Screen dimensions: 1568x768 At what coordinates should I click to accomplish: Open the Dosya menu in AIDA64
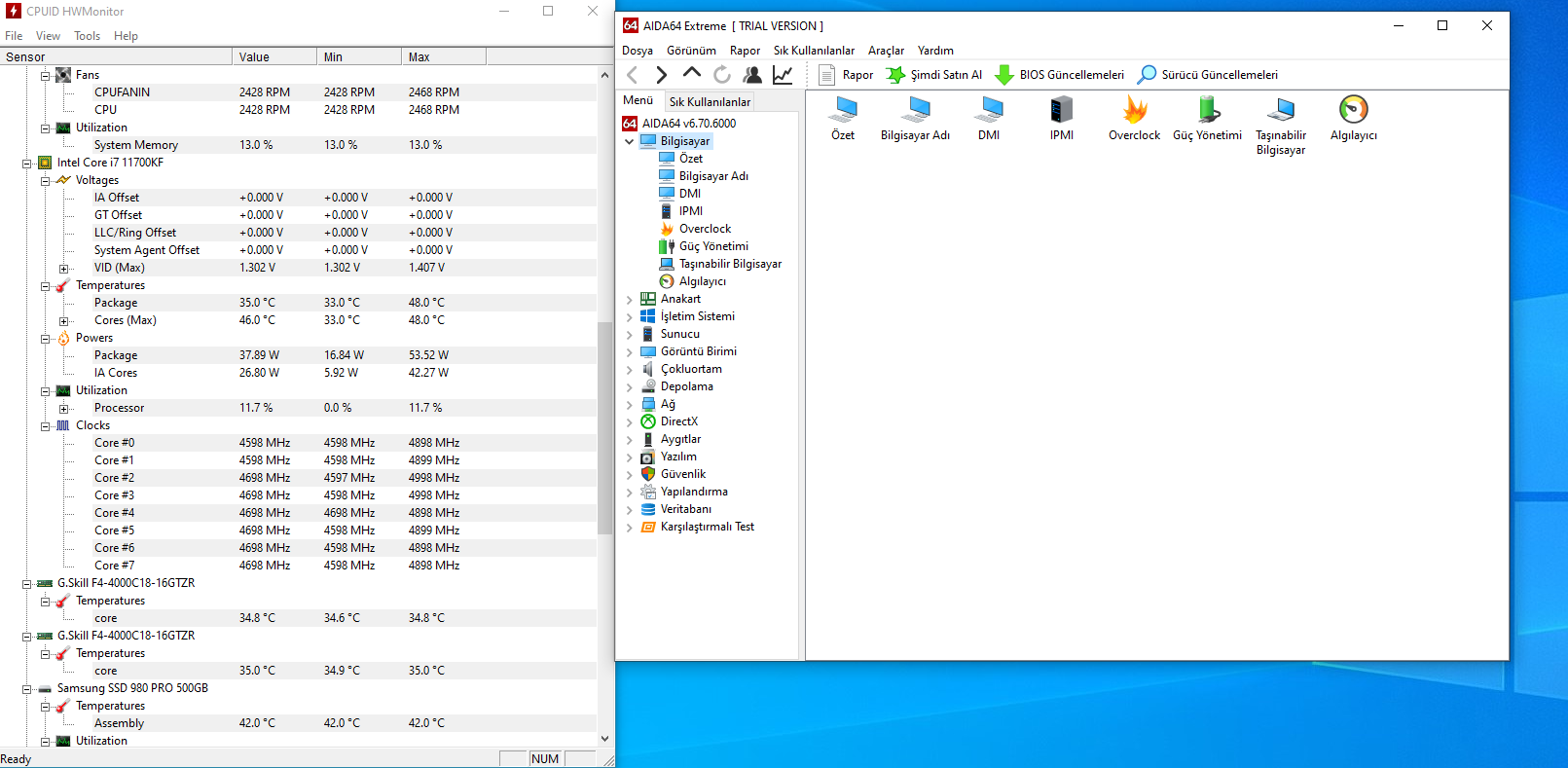coord(638,51)
